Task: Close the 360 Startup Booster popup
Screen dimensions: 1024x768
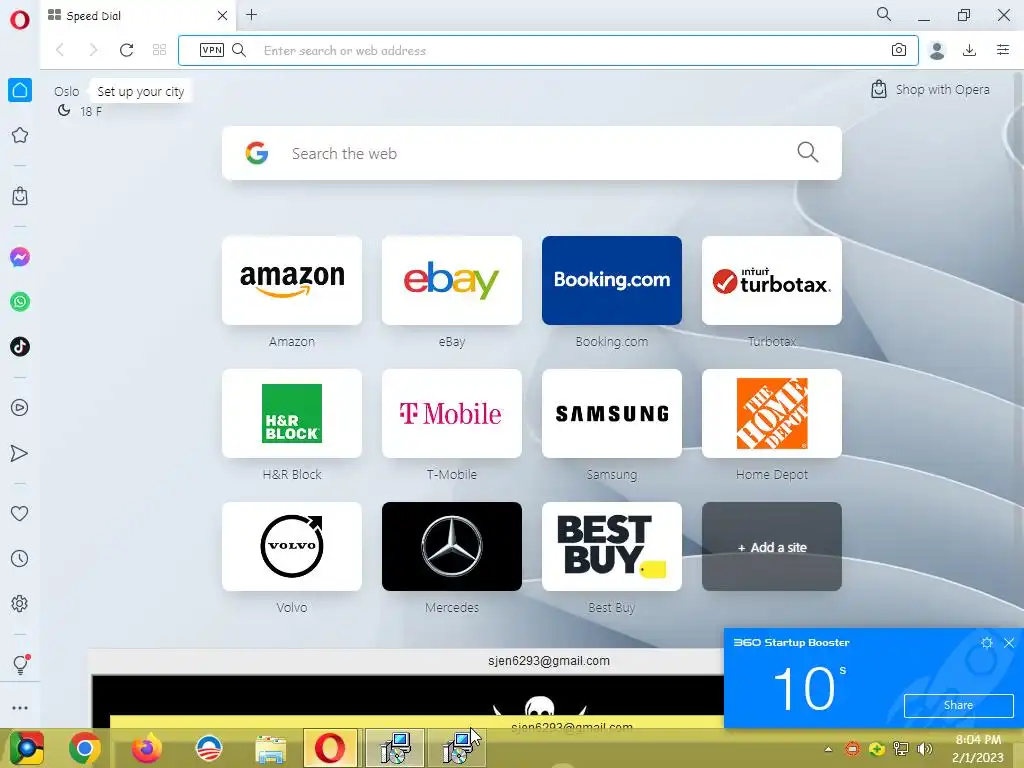Action: pyautogui.click(x=1009, y=643)
